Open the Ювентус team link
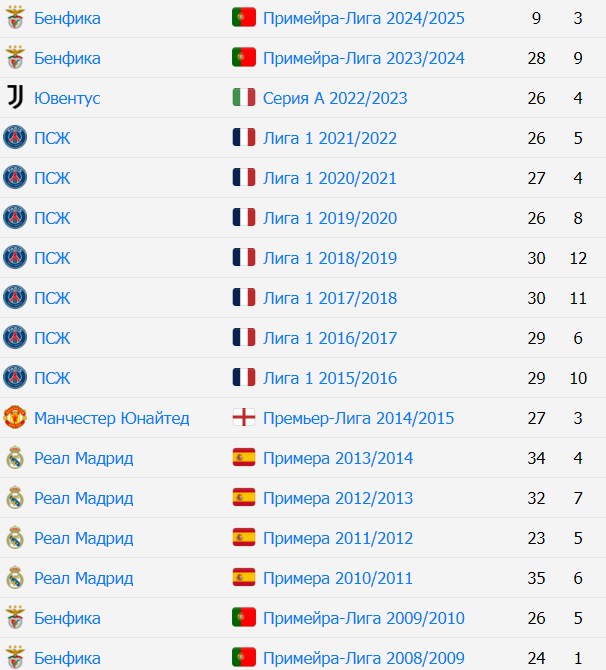This screenshot has width=606, height=670. coord(67,98)
